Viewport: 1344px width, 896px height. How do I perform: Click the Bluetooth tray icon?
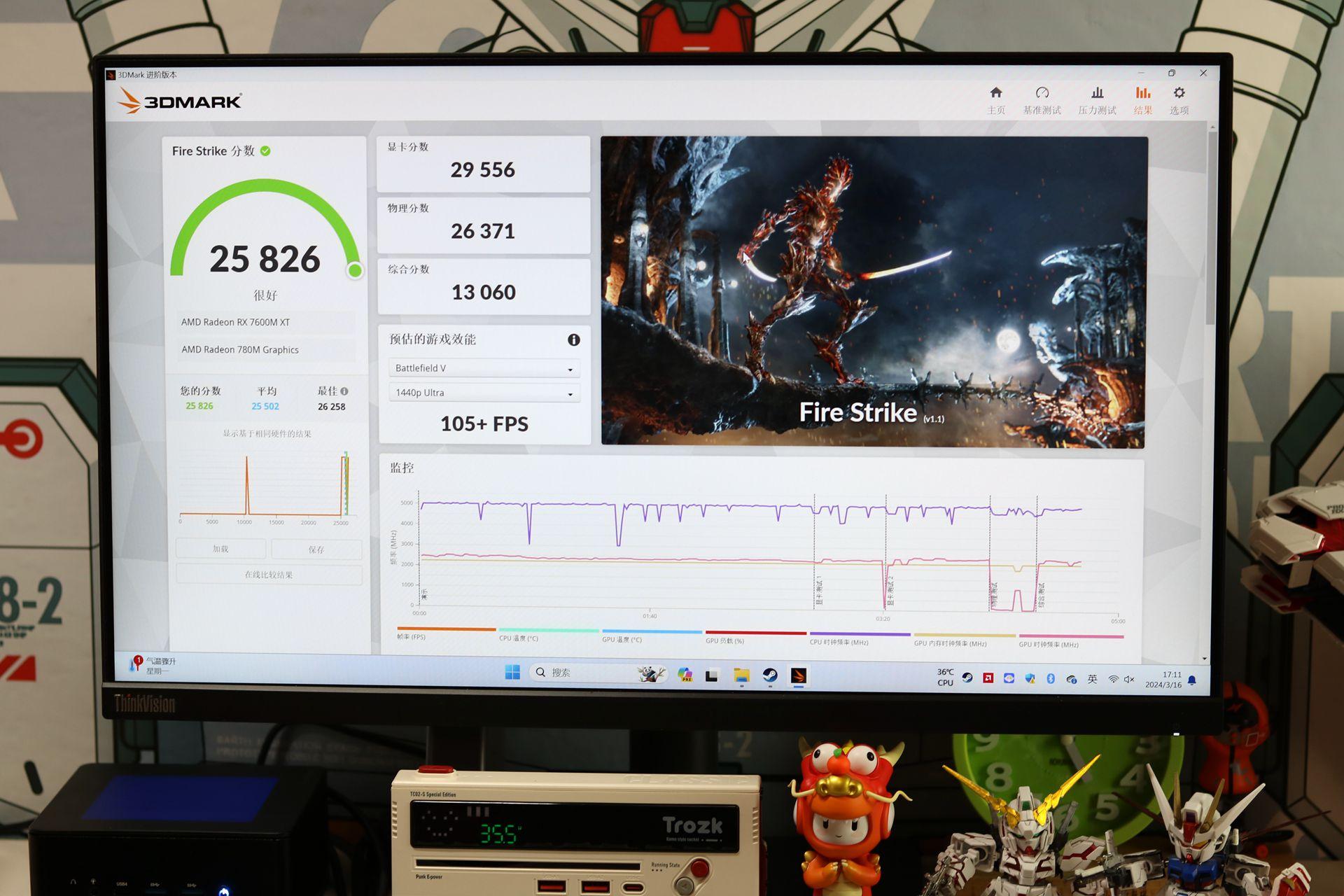coord(1051,678)
